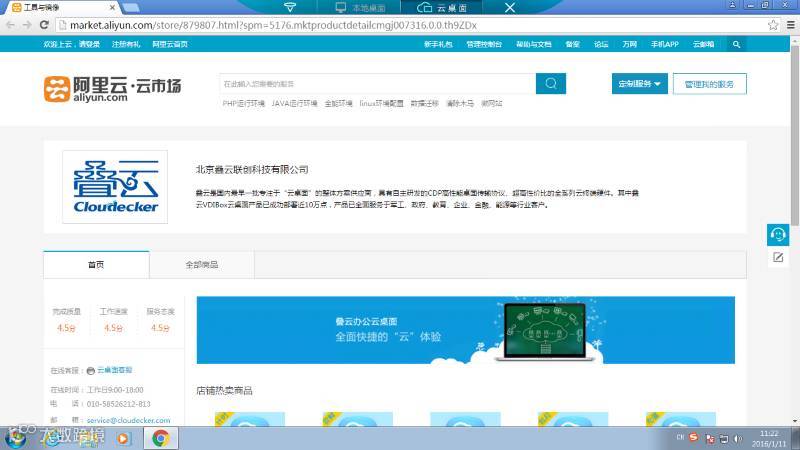Click the address bar URL
Image resolution: width=800 pixels, height=450 pixels.
[x=273, y=25]
